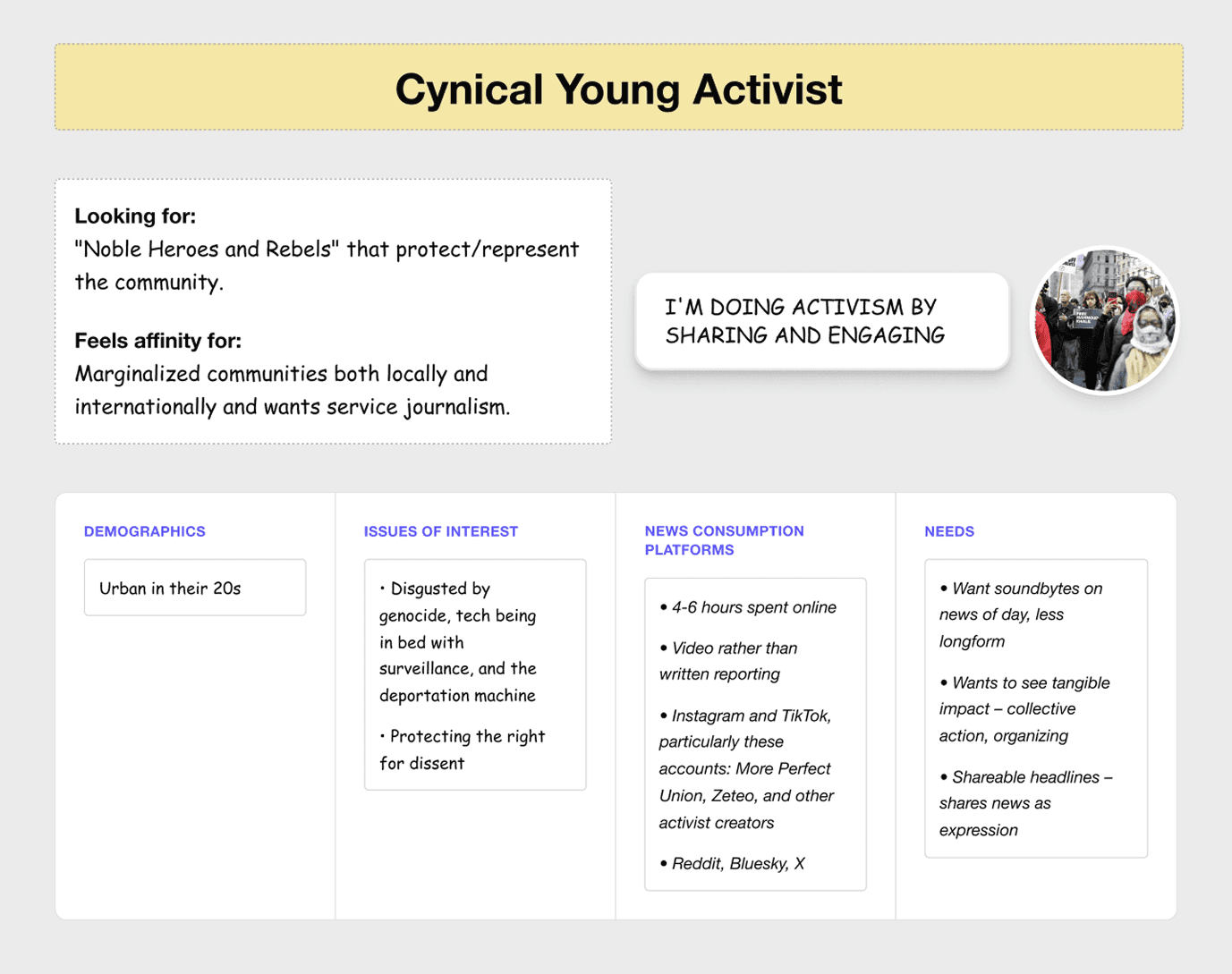The image size is (1232, 974).
Task: Click the 'Cynical Young Activist' title banner
Action: [618, 88]
